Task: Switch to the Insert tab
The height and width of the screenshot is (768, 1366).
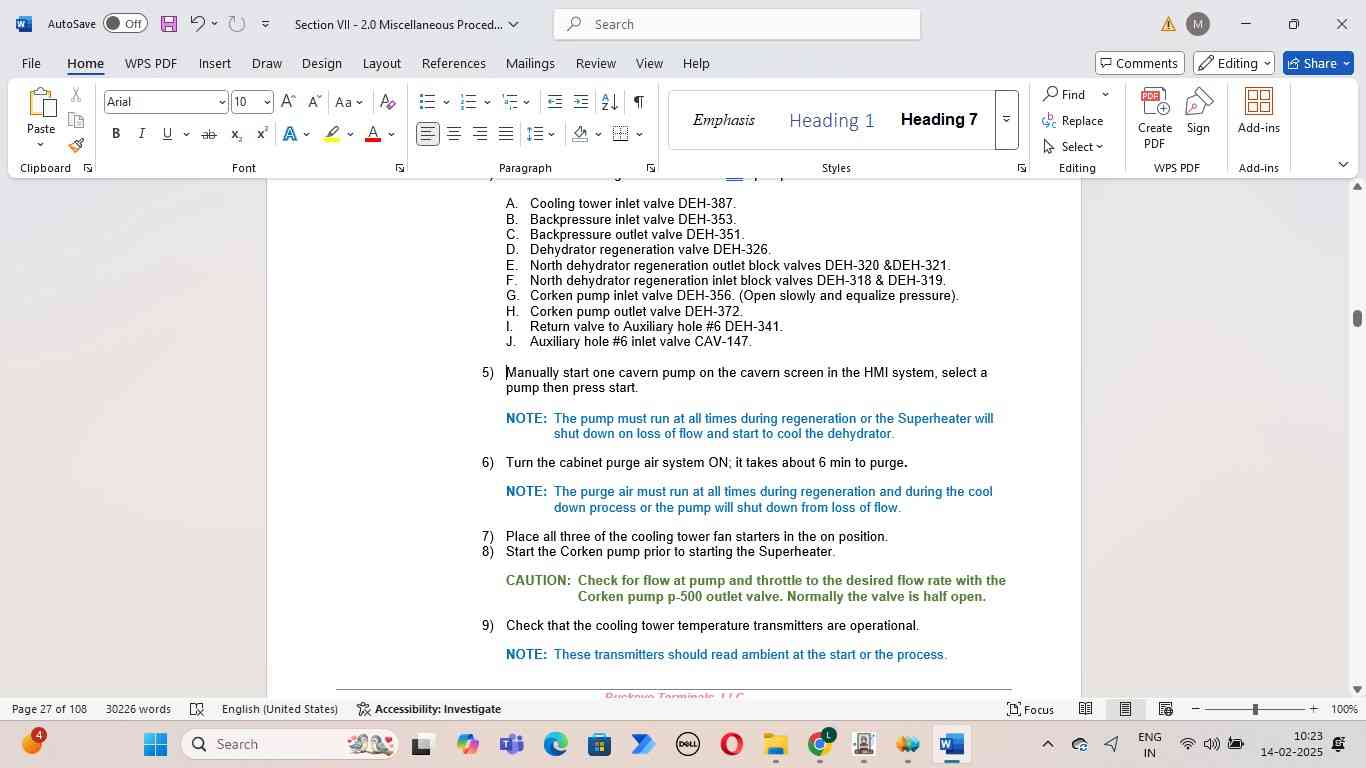Action: [x=215, y=63]
